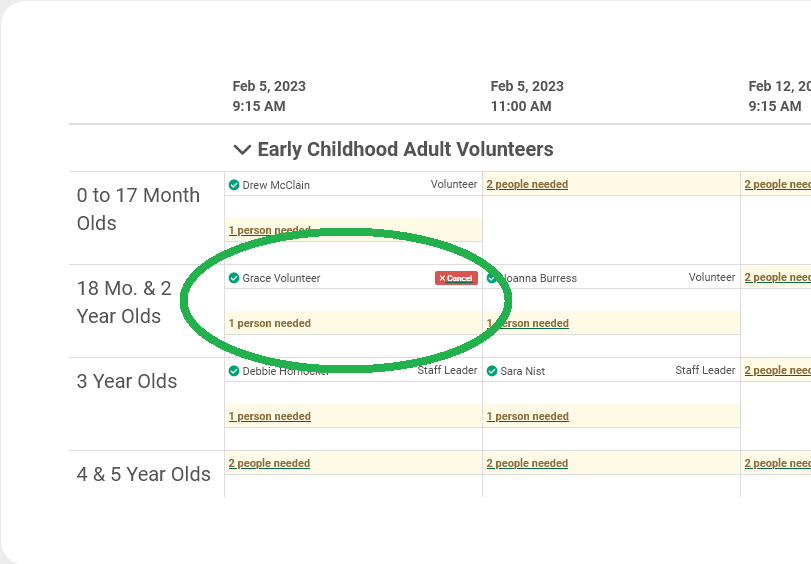Open '2 people needed' for 3 Year Olds on Feb 12
This screenshot has width=811, height=564.
pos(777,370)
